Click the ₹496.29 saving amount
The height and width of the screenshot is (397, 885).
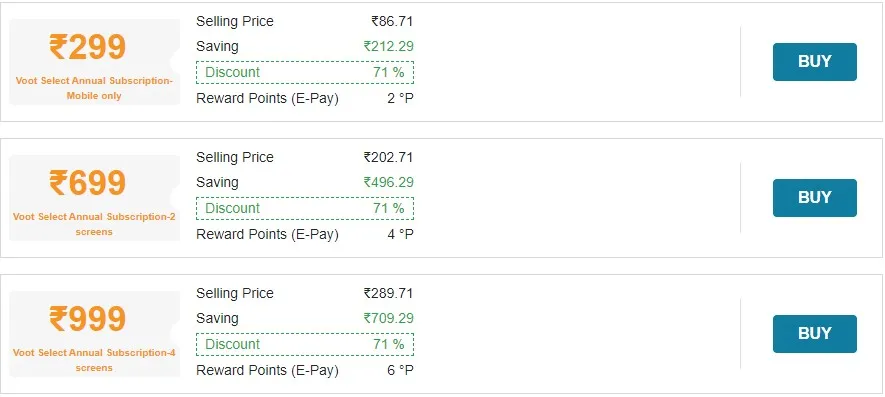point(388,182)
